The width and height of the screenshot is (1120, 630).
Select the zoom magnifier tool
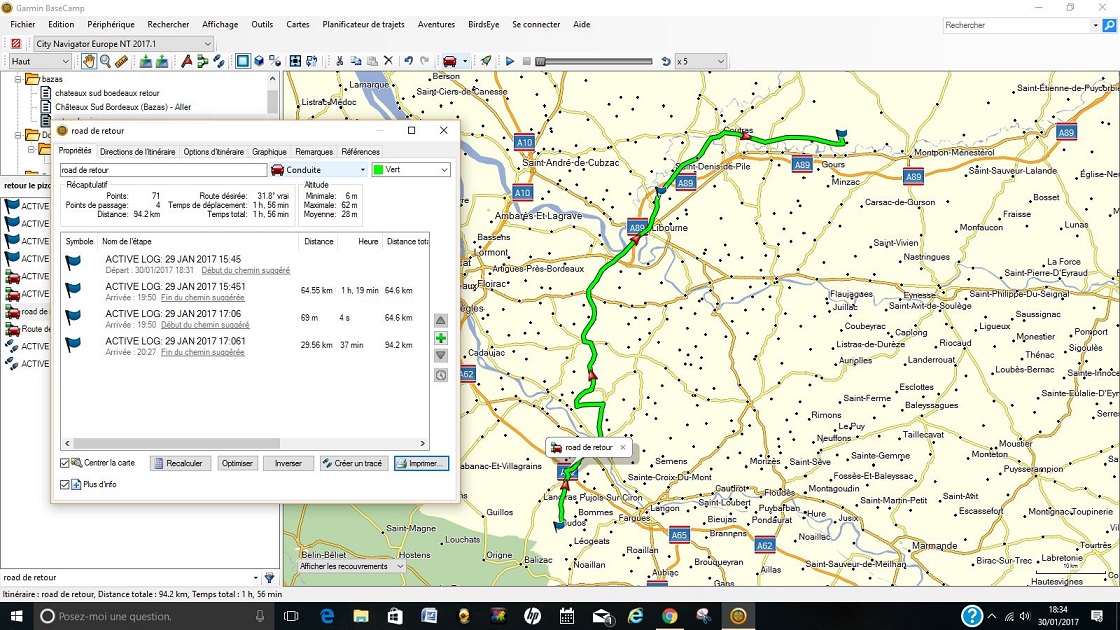click(x=105, y=62)
